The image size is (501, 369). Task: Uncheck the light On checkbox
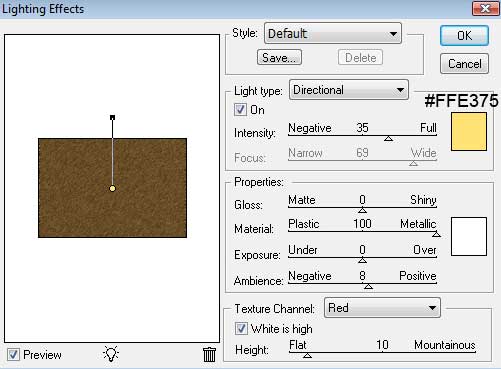pyautogui.click(x=240, y=110)
